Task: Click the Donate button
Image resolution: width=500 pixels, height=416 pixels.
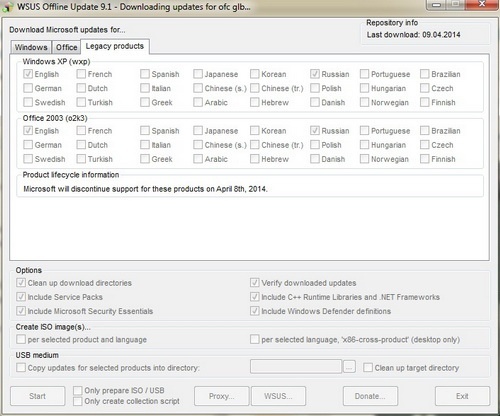Action: 370,396
